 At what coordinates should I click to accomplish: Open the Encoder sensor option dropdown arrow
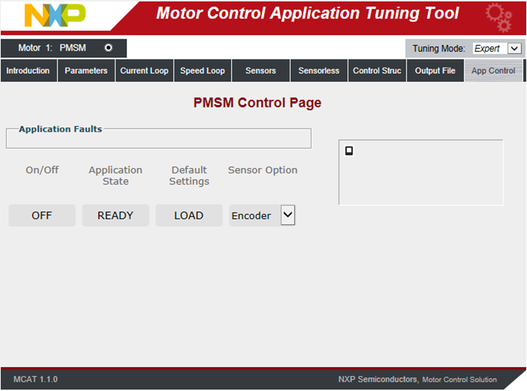click(x=288, y=215)
